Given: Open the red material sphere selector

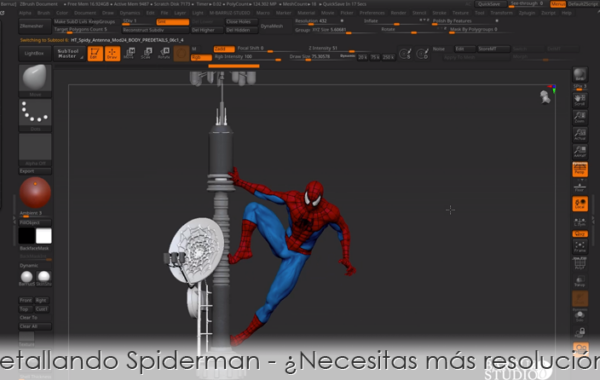Looking at the screenshot, I should point(35,193).
